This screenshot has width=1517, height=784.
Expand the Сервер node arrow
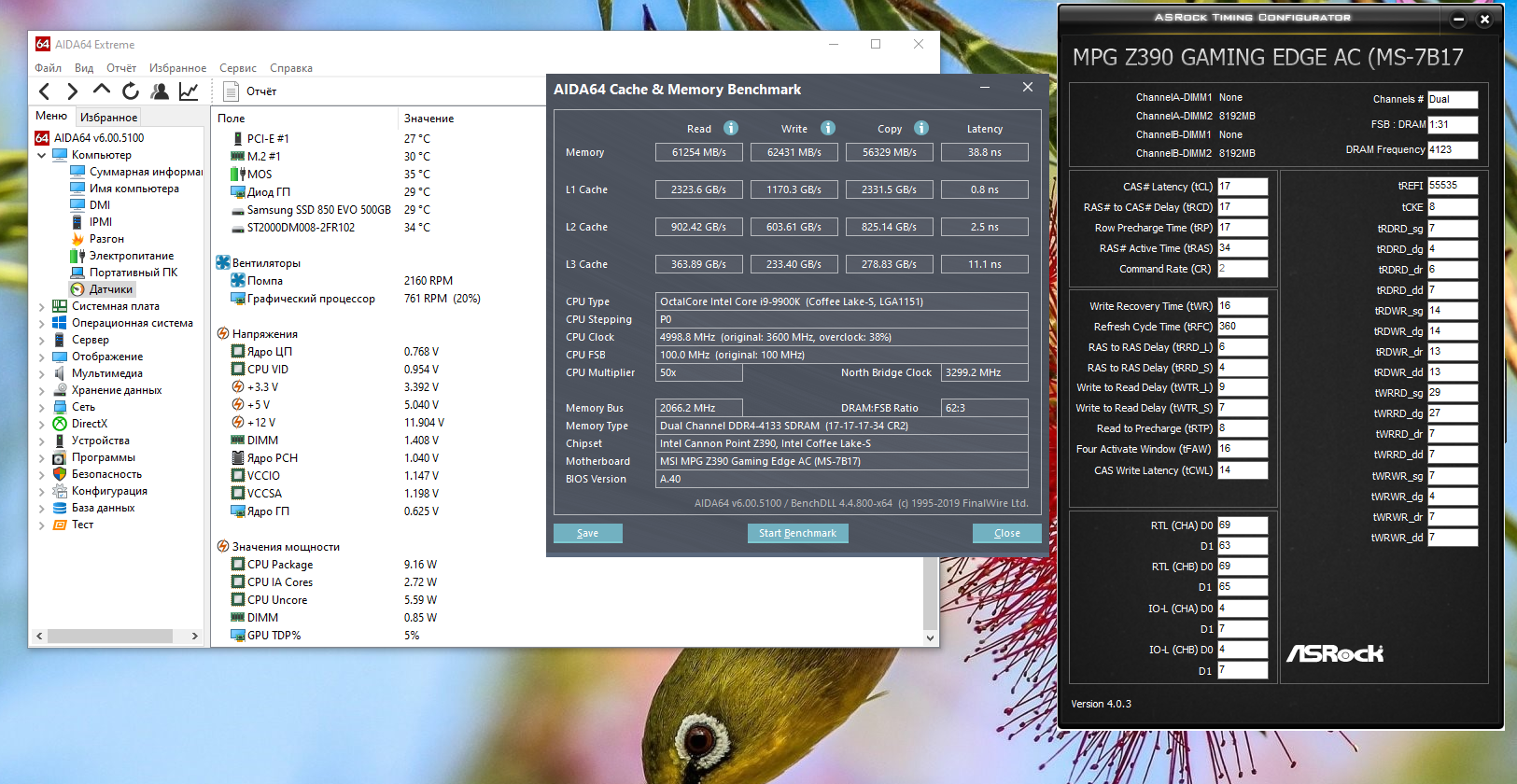(42, 340)
